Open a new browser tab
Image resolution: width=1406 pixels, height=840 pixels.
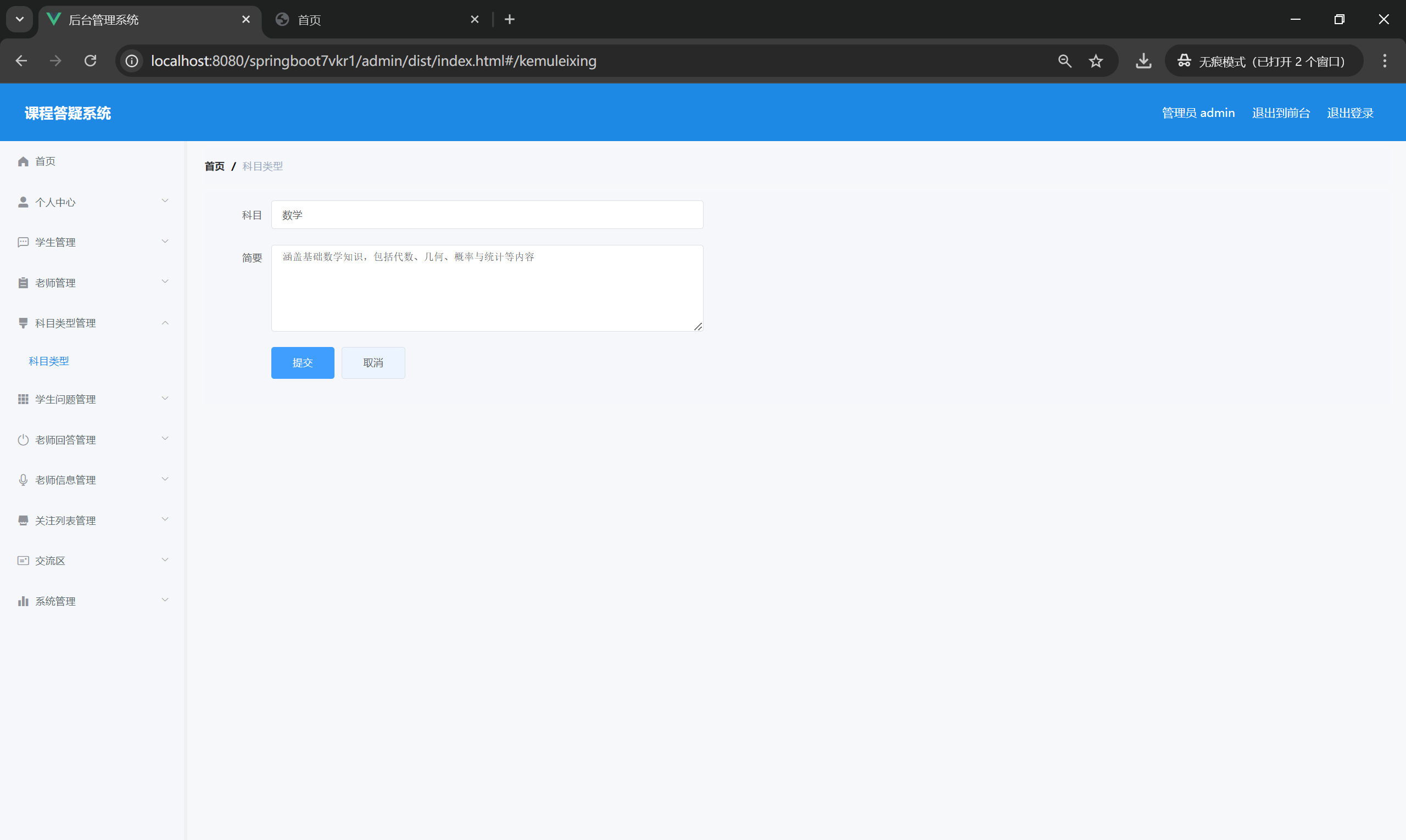[x=510, y=20]
